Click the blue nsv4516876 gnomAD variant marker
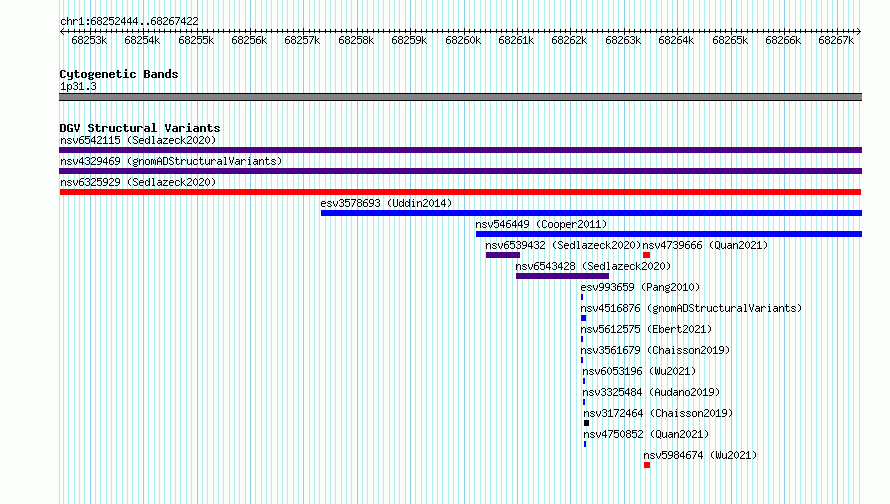This screenshot has width=890, height=504. (583, 318)
